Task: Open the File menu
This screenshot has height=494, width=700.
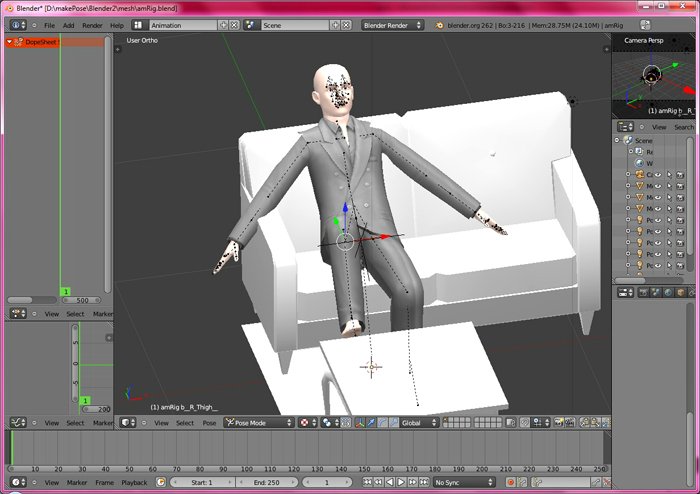Action: click(49, 25)
